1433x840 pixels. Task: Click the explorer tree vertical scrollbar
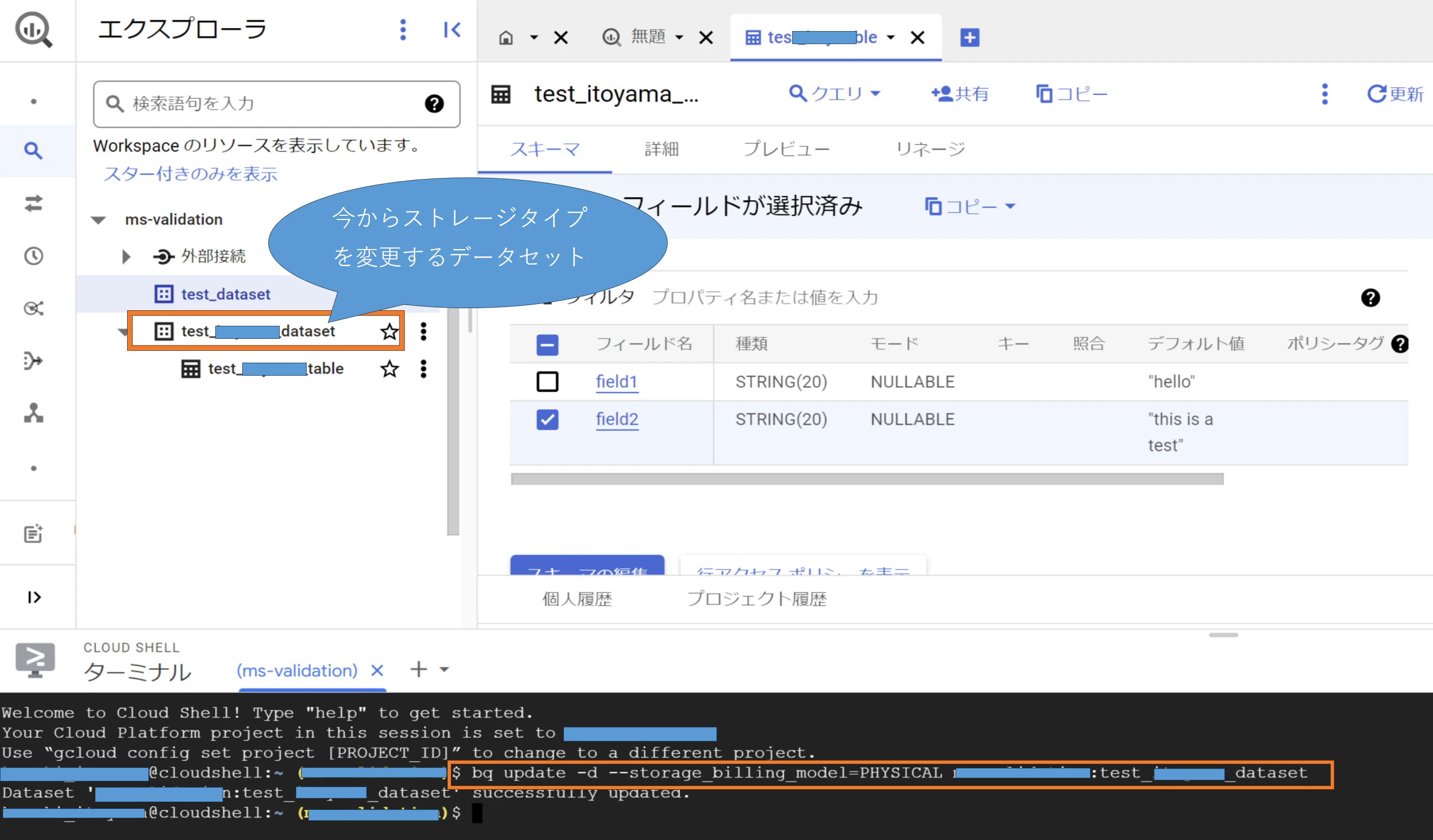coord(452,421)
